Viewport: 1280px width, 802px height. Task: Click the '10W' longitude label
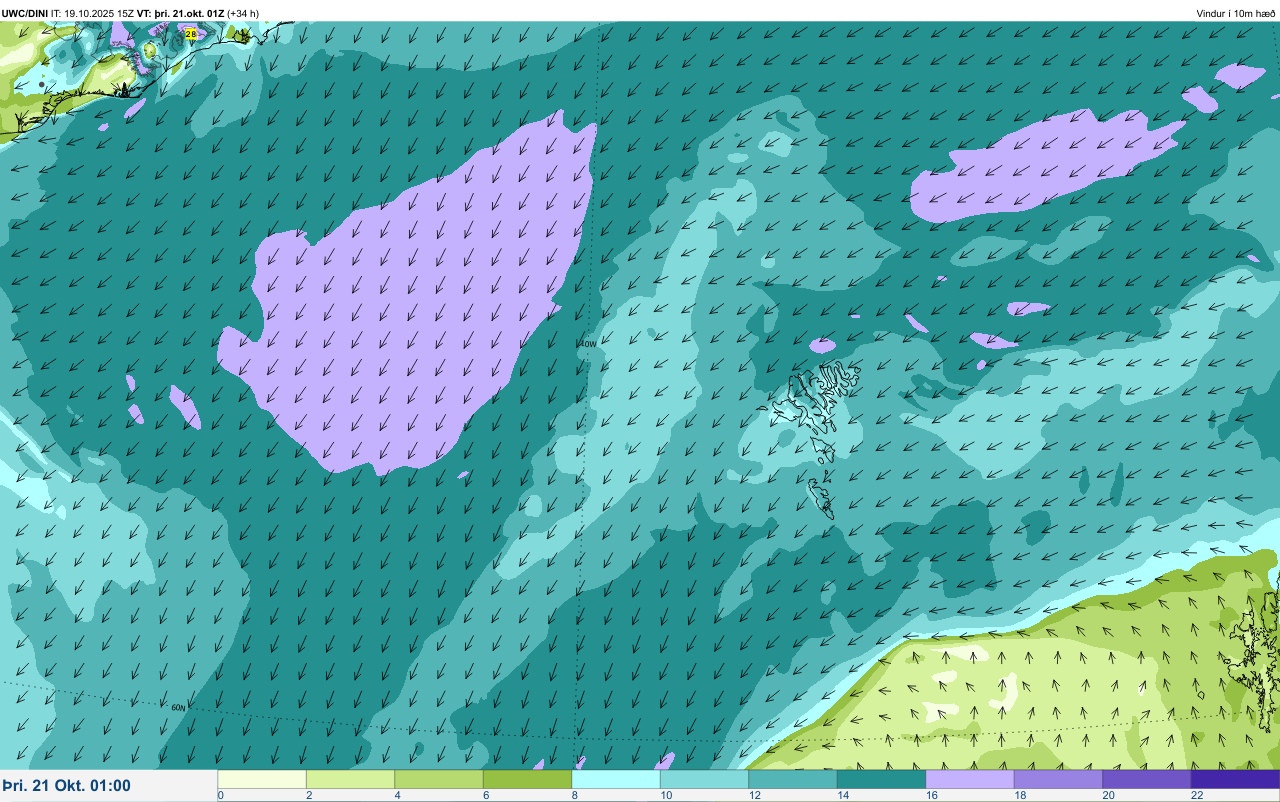(x=588, y=343)
